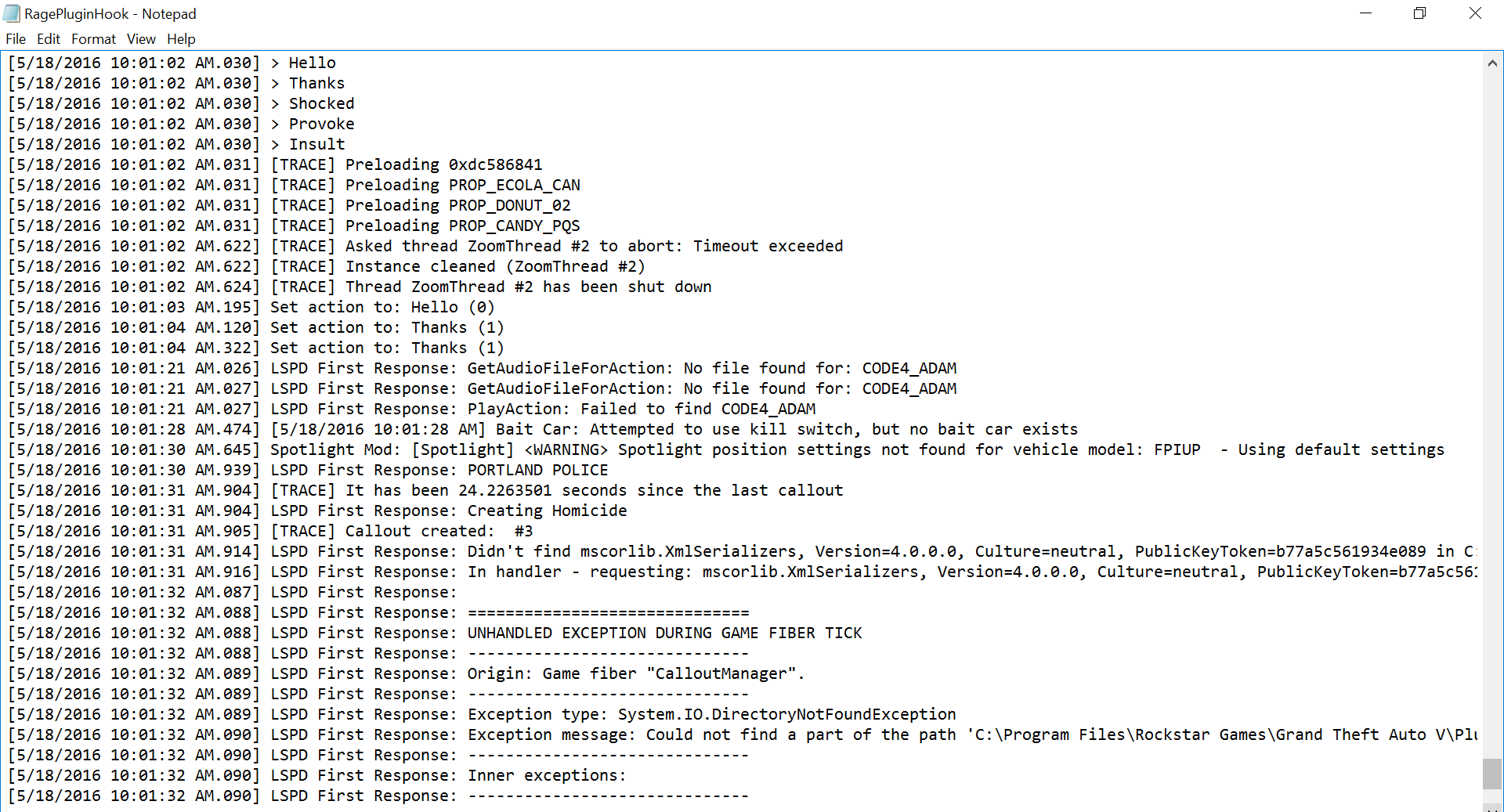Close the RagePluginHook Notepad window
This screenshot has width=1504, height=812.
(1475, 13)
